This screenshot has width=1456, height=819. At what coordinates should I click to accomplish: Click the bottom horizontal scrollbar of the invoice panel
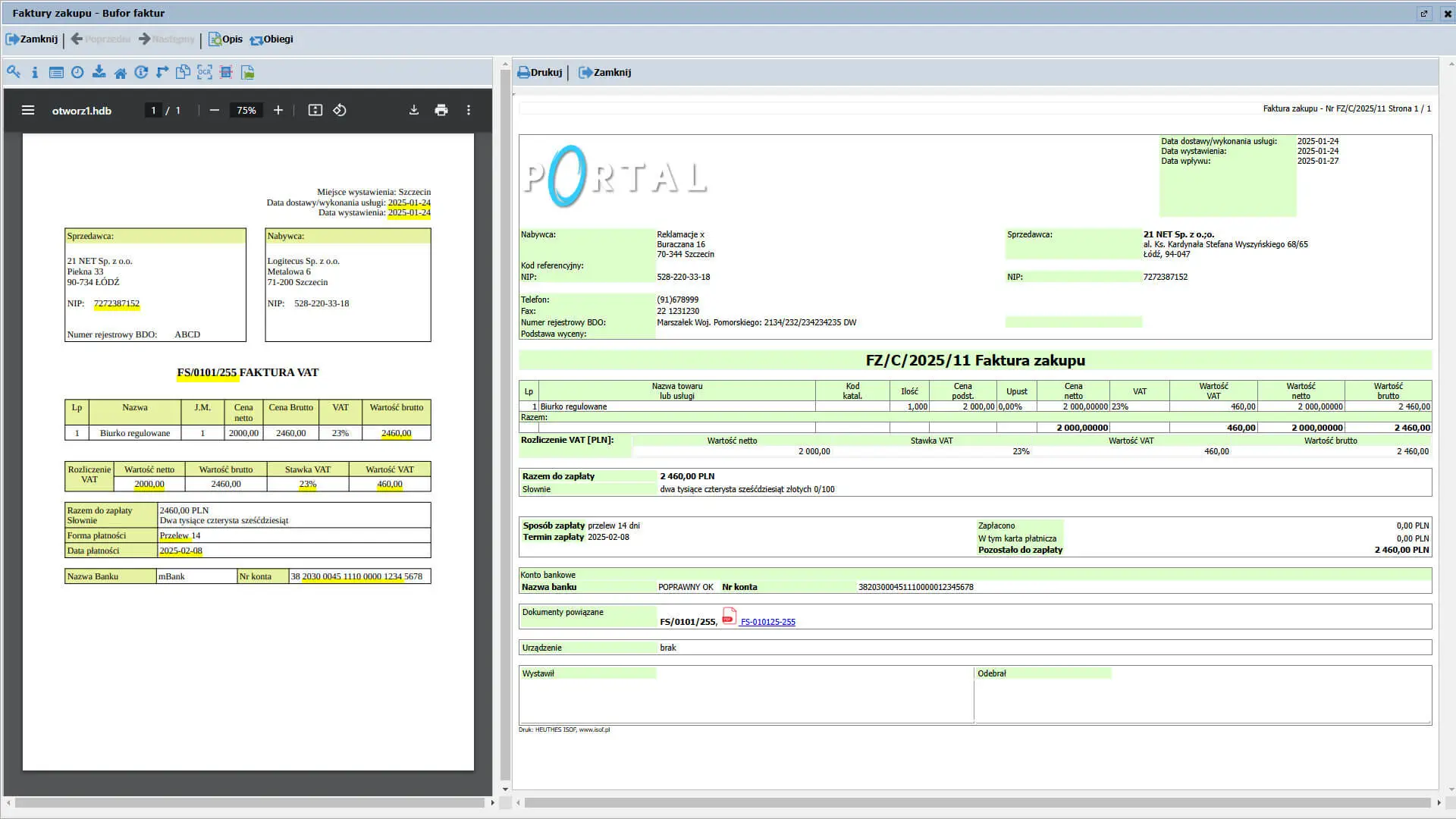pos(977,802)
